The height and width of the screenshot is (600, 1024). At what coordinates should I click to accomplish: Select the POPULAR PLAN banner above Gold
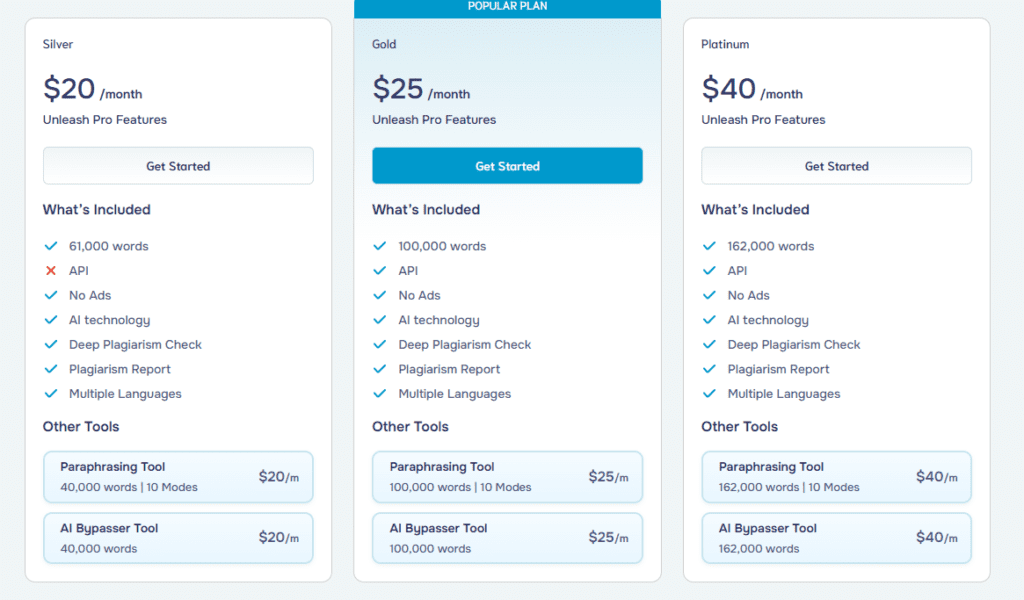(507, 7)
